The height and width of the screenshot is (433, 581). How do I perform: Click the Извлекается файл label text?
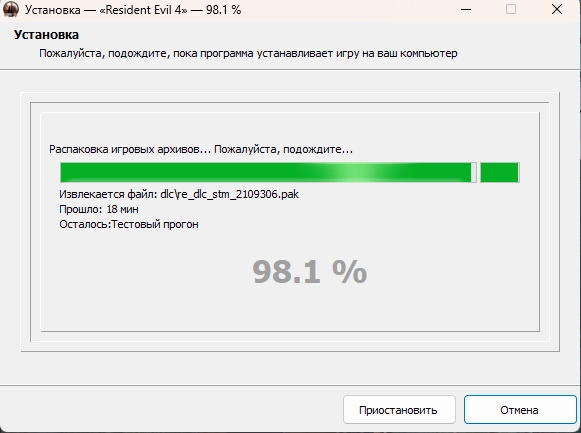(109, 194)
